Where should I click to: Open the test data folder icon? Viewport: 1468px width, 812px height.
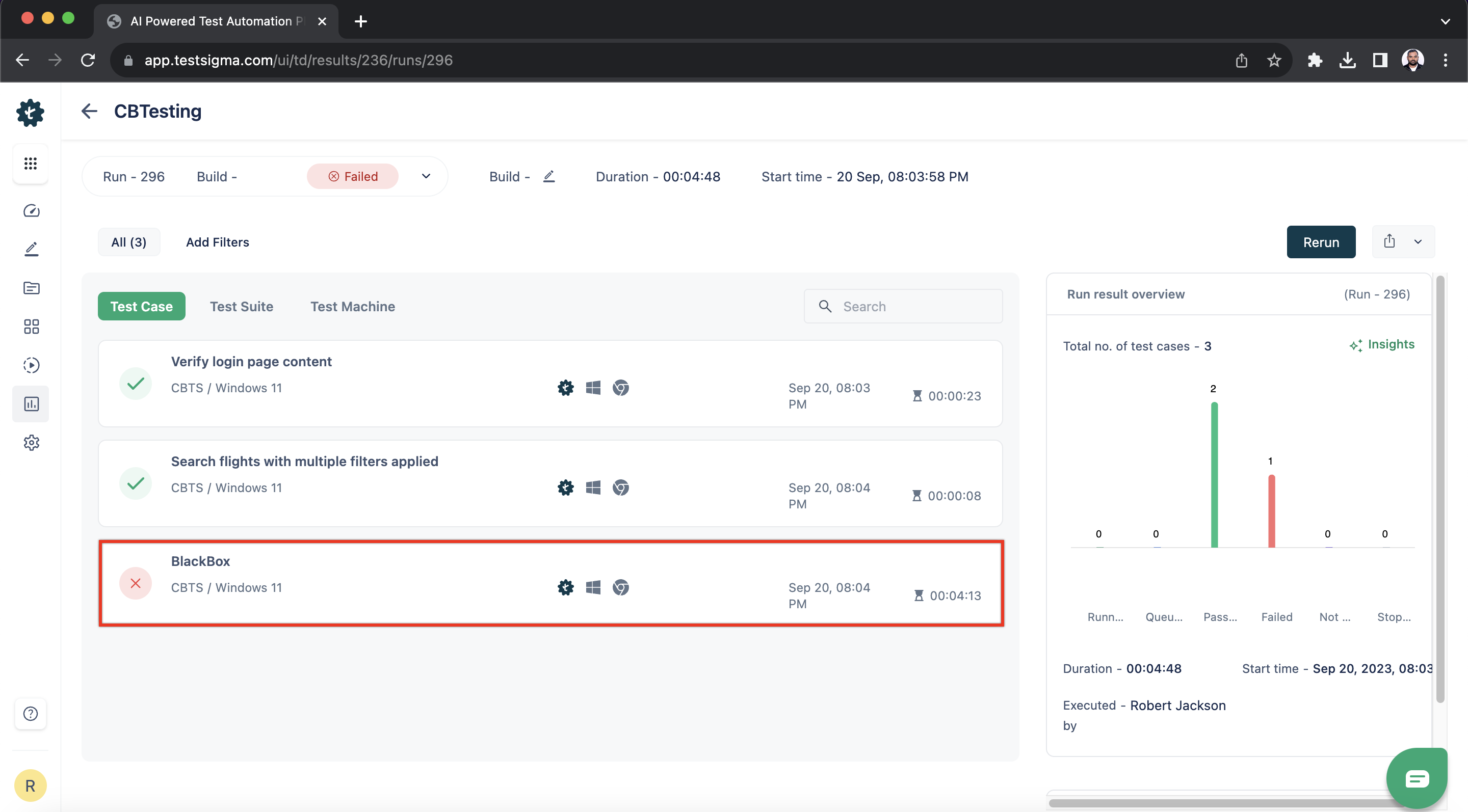point(31,287)
